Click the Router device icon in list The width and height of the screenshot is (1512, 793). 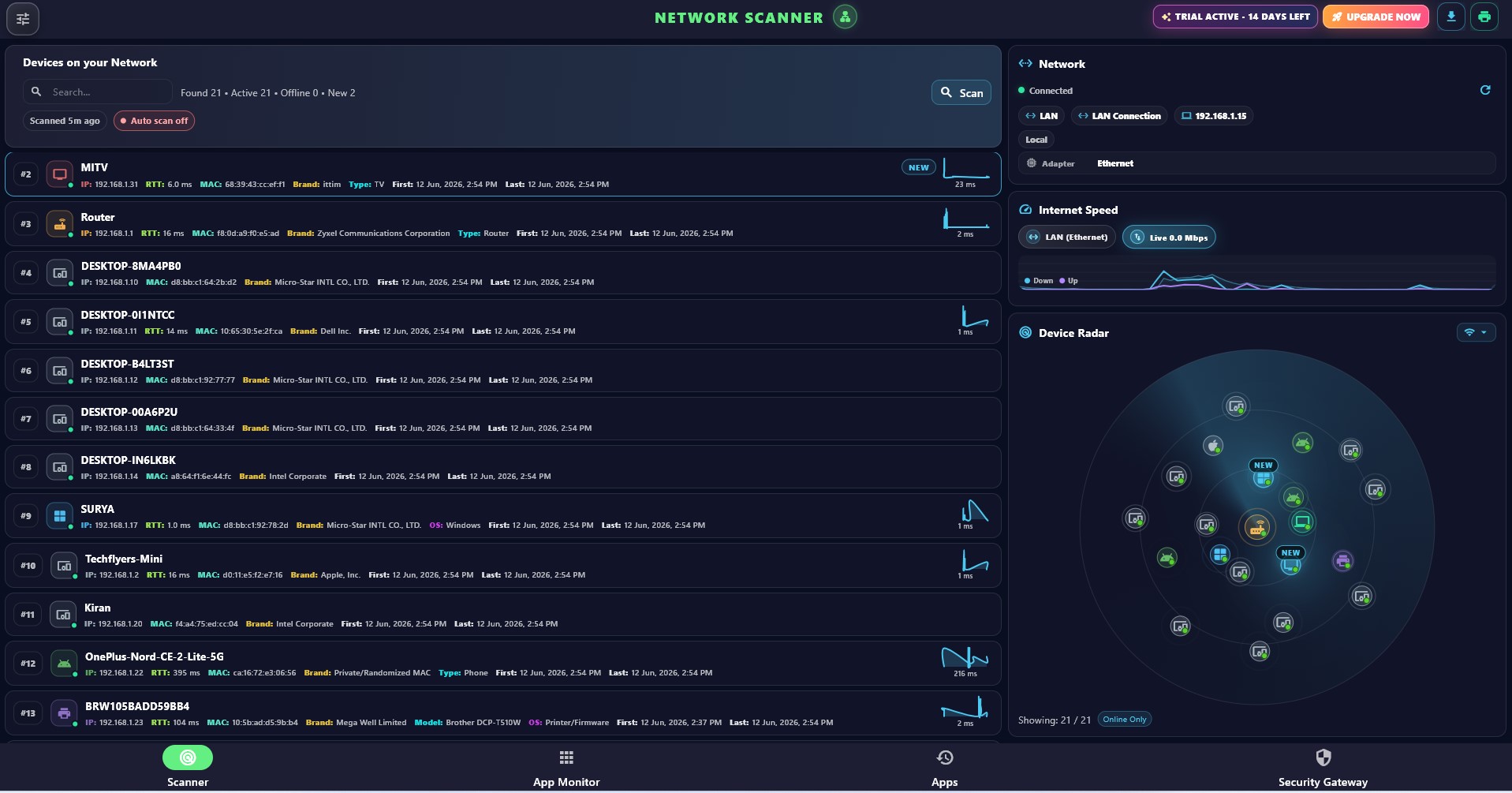click(x=59, y=223)
